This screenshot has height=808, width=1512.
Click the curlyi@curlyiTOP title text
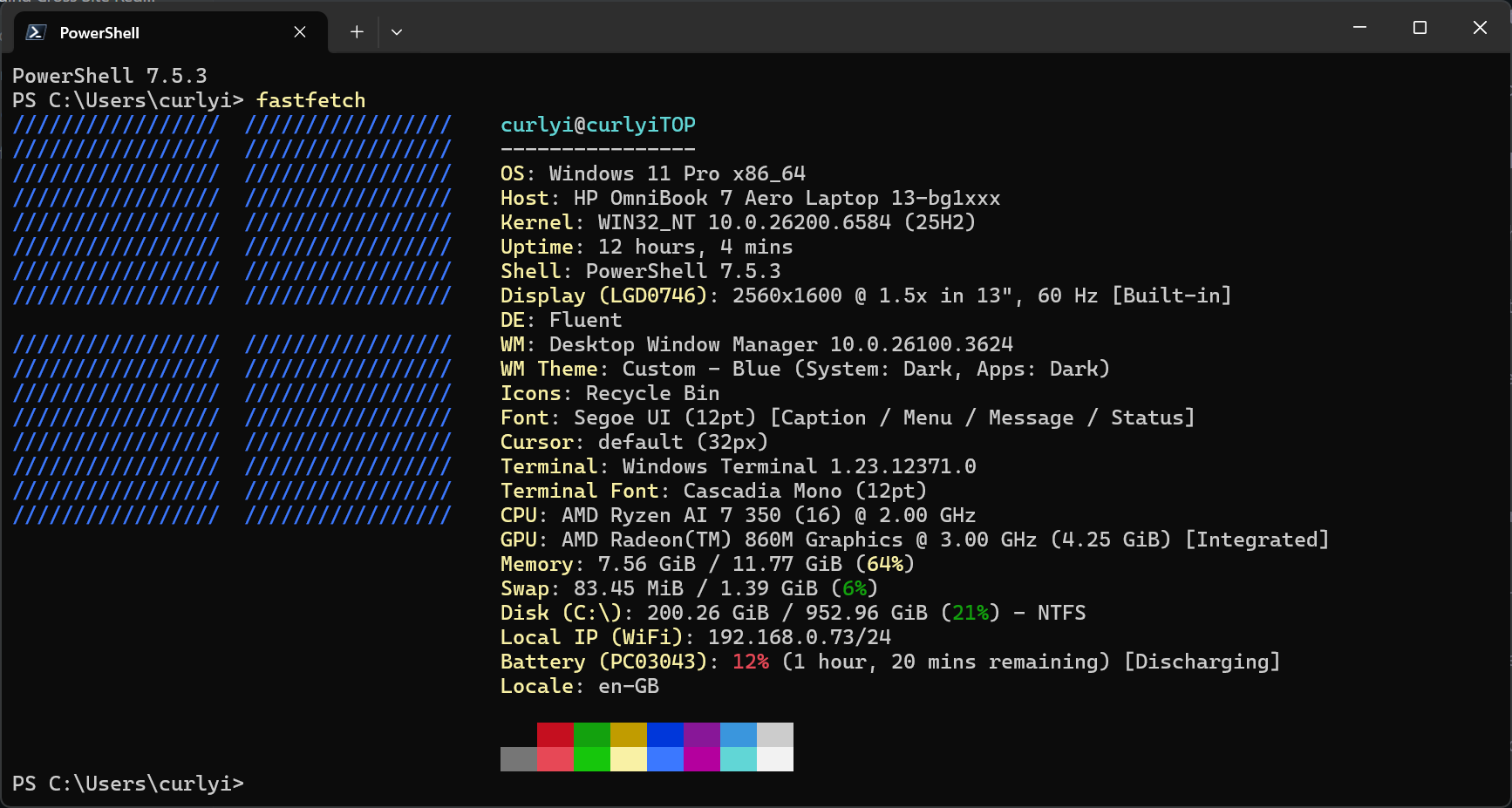click(597, 125)
